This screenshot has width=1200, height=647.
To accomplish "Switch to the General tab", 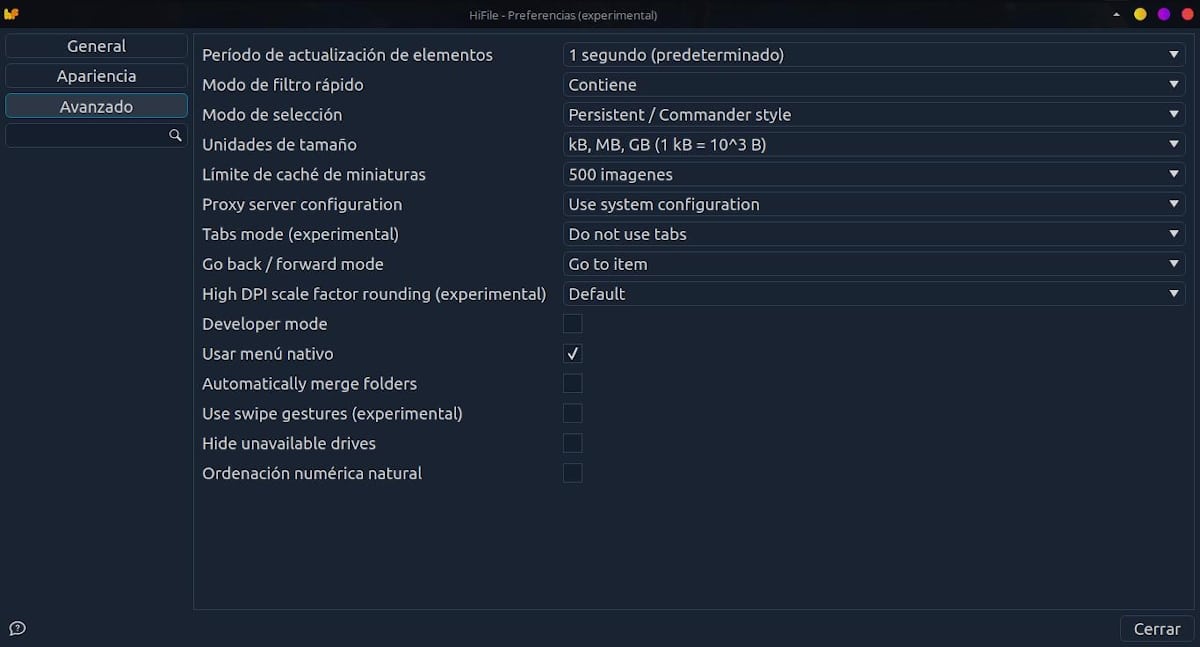I will point(96,46).
